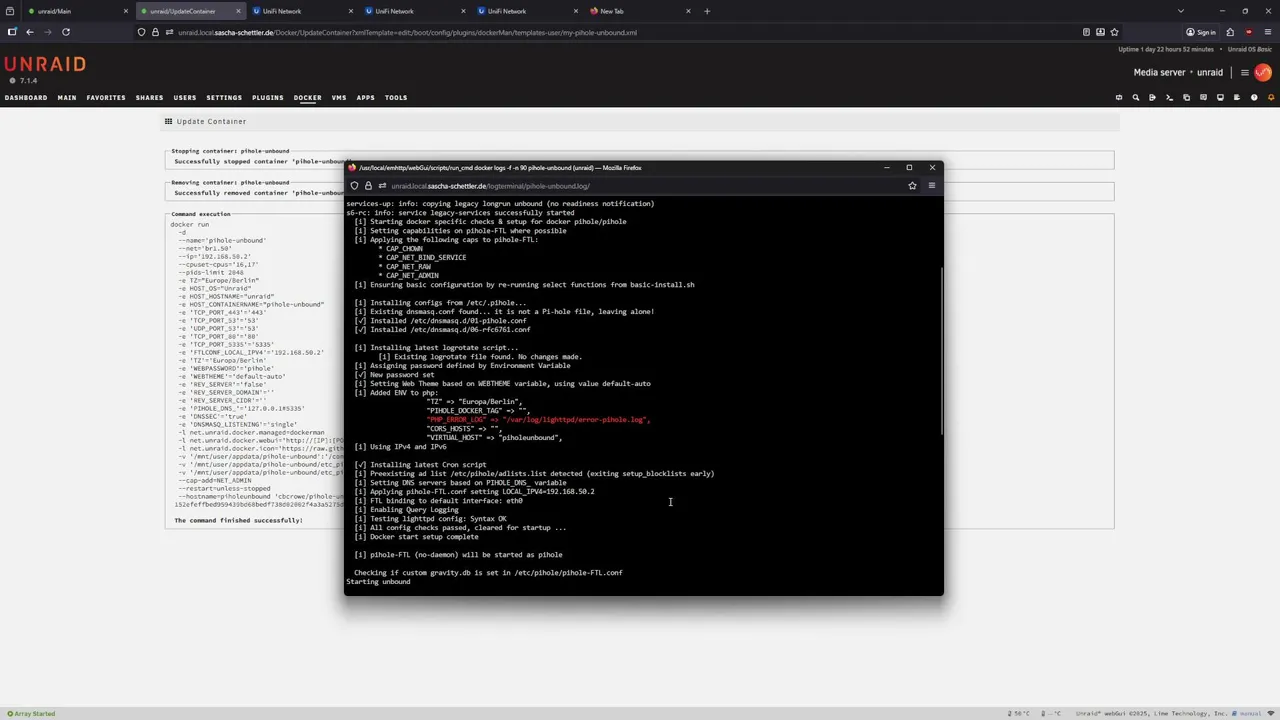Click the copy/windows icon in Unraid toolbar

click(1186, 98)
